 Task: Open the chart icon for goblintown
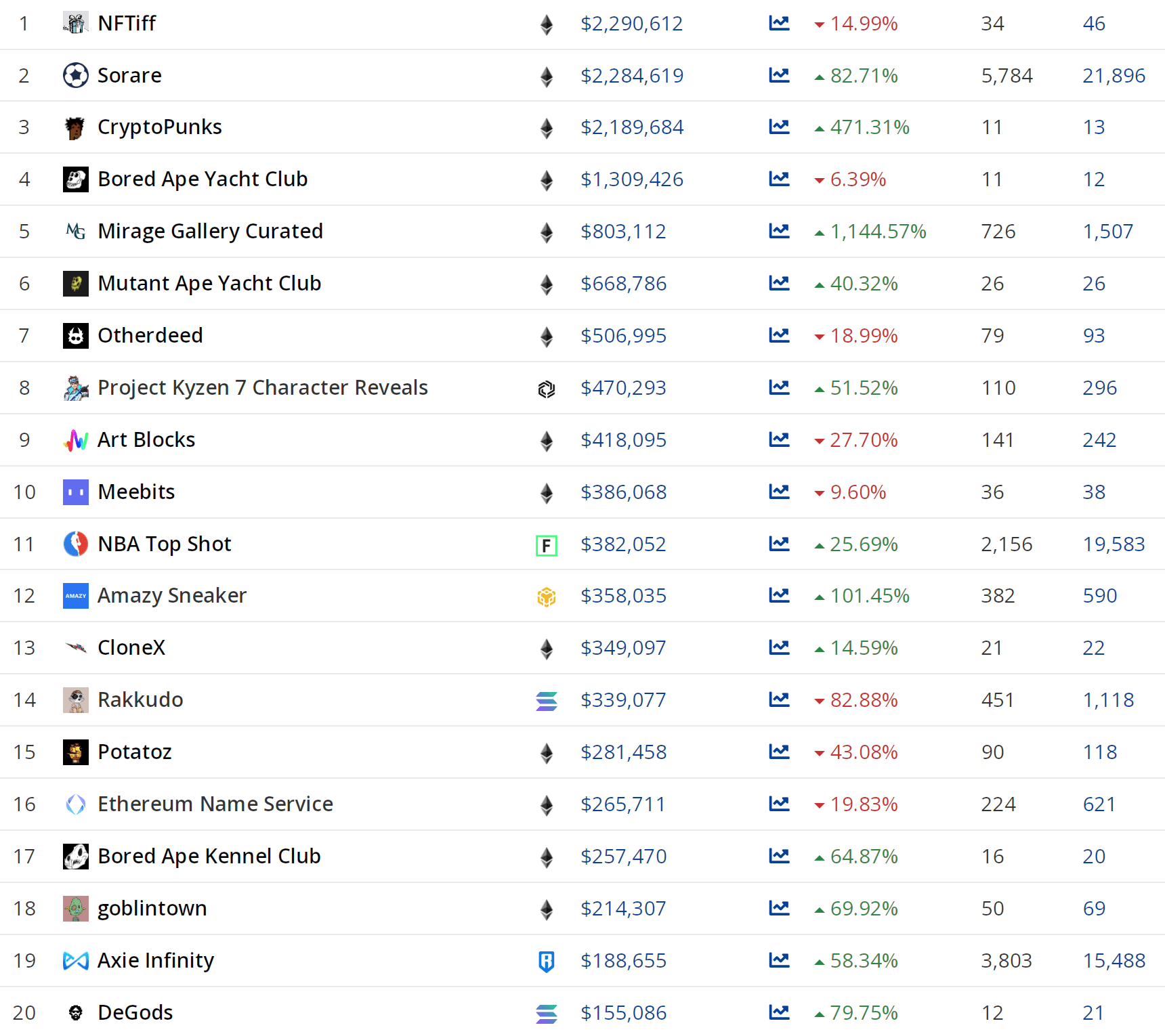tap(779, 909)
